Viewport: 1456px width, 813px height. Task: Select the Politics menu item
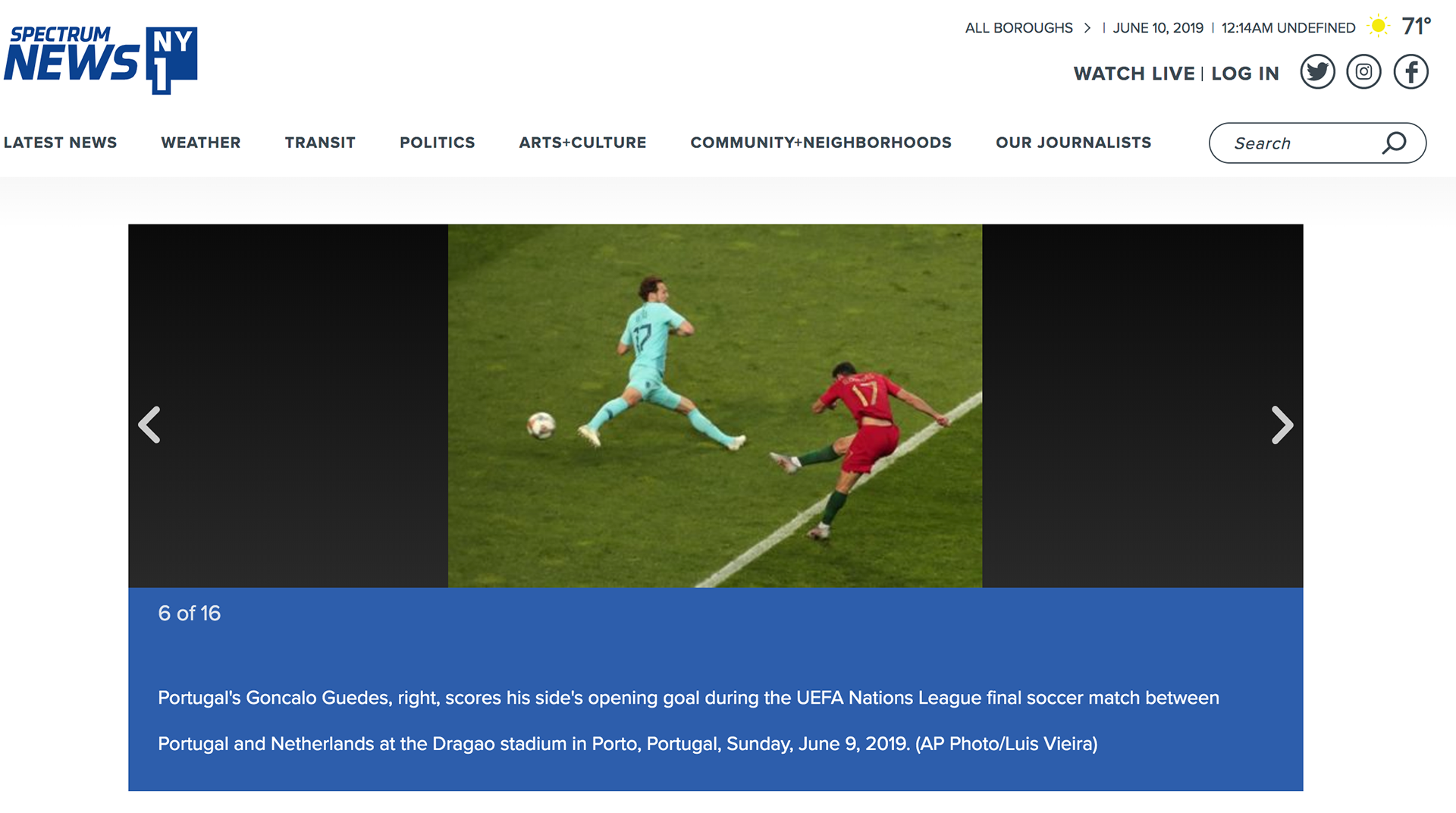click(438, 143)
